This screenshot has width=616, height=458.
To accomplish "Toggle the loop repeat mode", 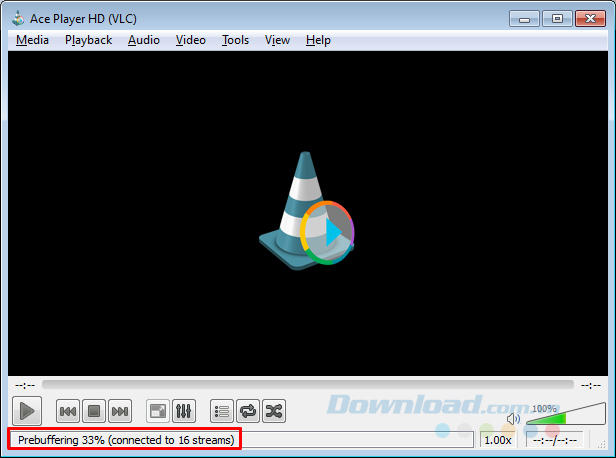I will pyautogui.click(x=248, y=411).
